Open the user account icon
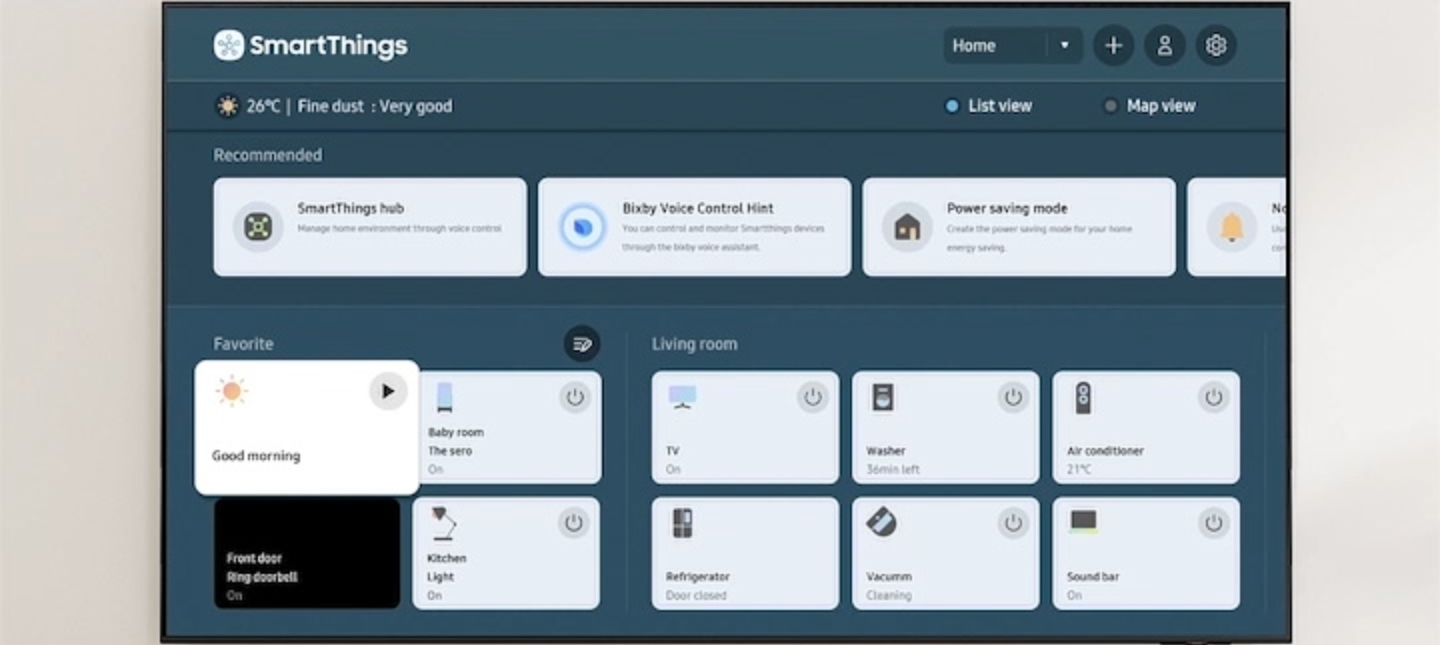 click(1164, 45)
